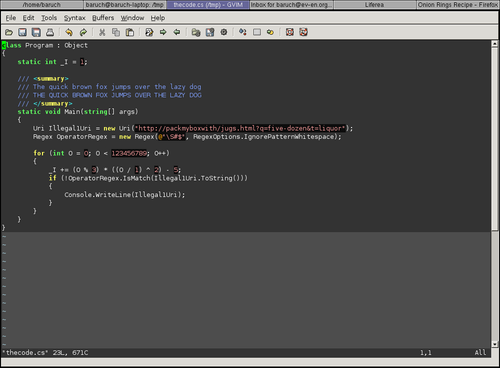Screen dimensions: 500x368
Task: Open Find and Replace from toolbar
Action: [149, 32]
